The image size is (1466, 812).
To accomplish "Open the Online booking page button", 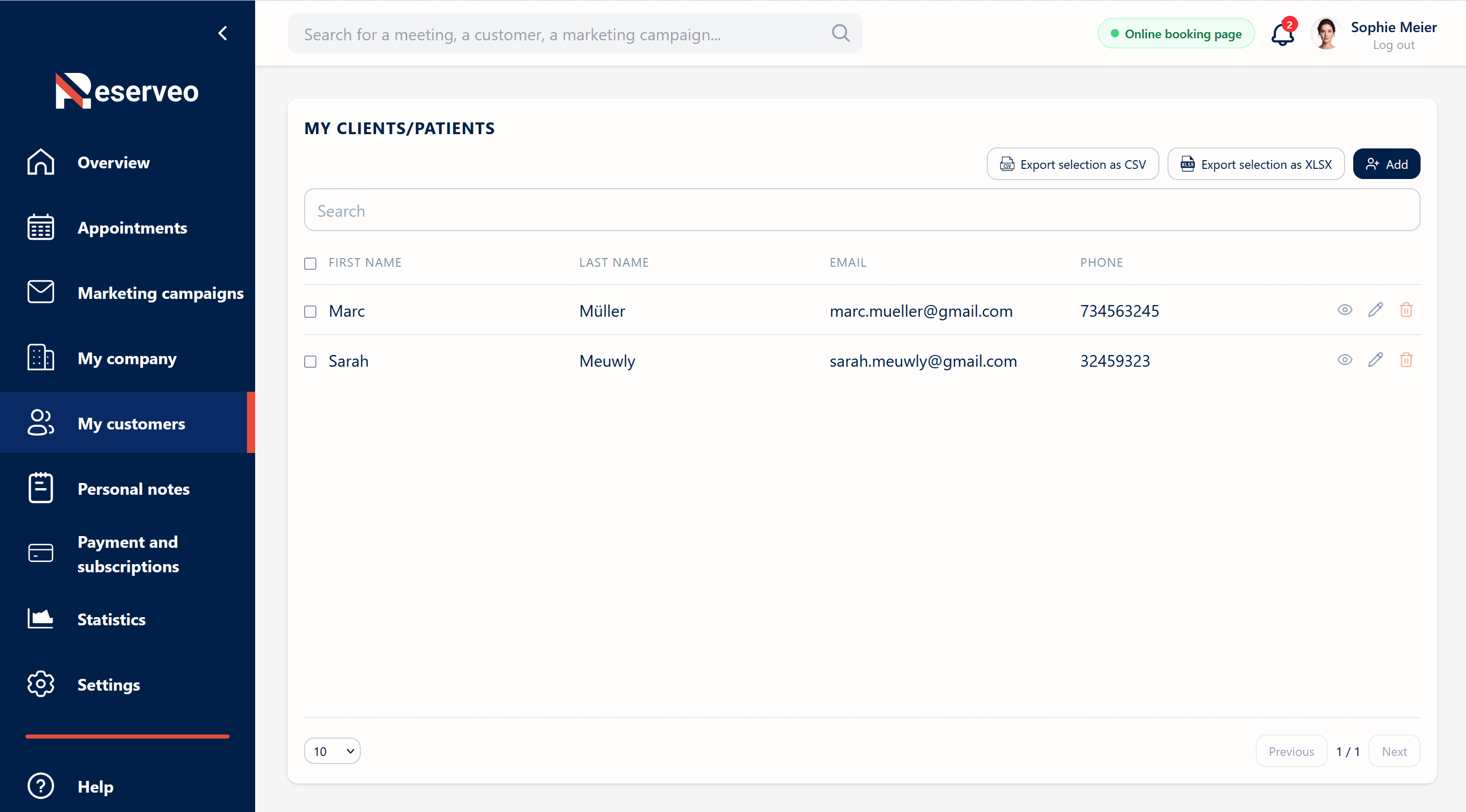I will coord(1176,34).
